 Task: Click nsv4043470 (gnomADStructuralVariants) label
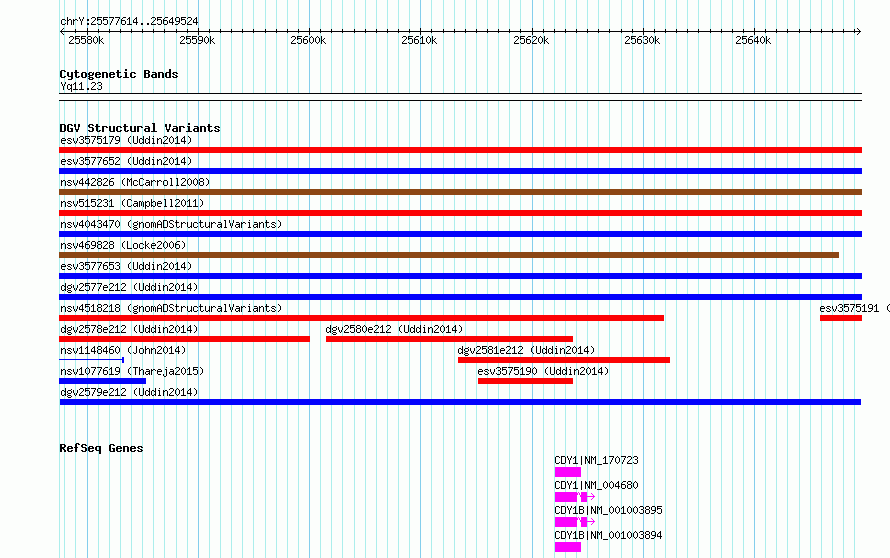[x=171, y=224]
